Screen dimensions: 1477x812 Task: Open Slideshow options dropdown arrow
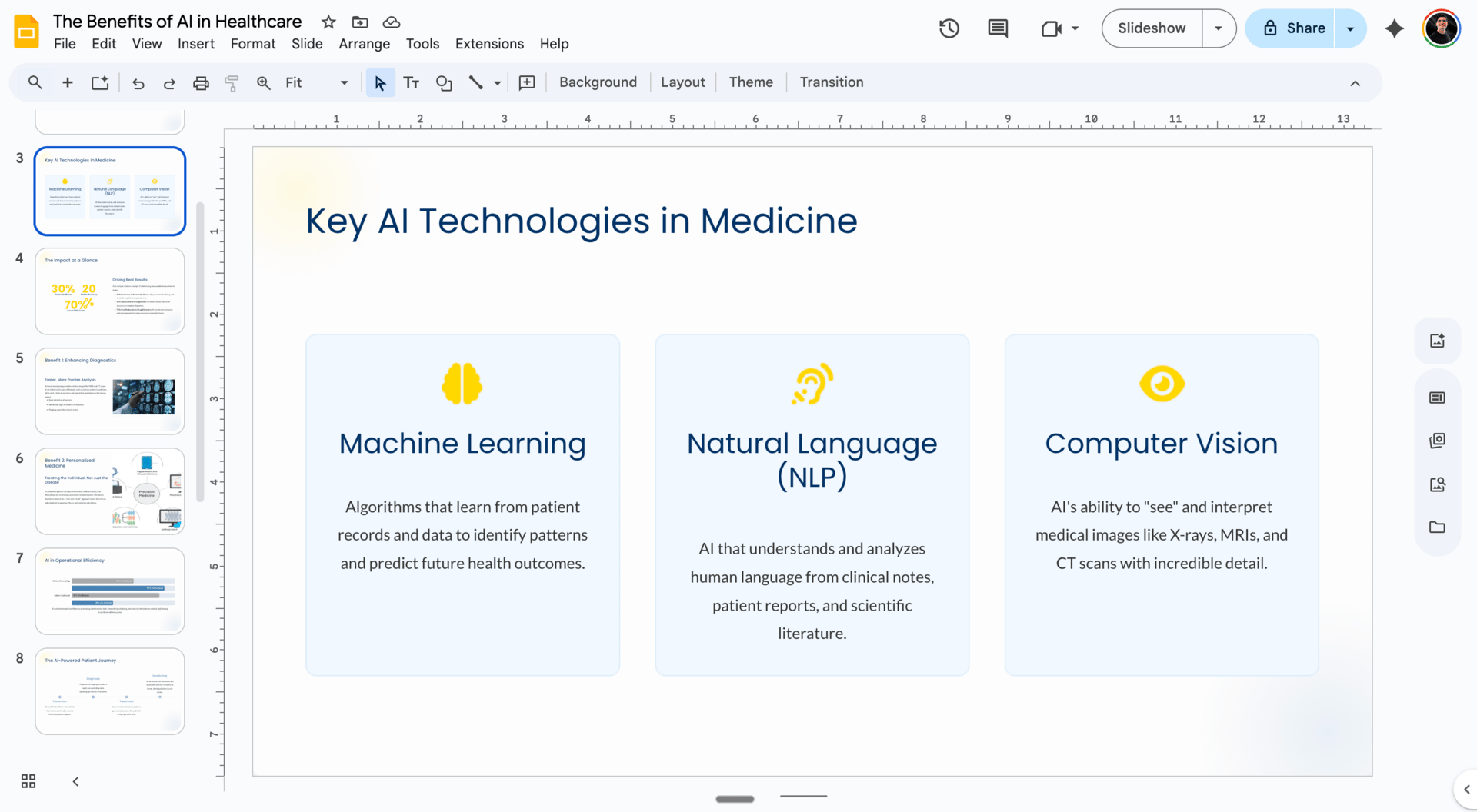point(1219,28)
